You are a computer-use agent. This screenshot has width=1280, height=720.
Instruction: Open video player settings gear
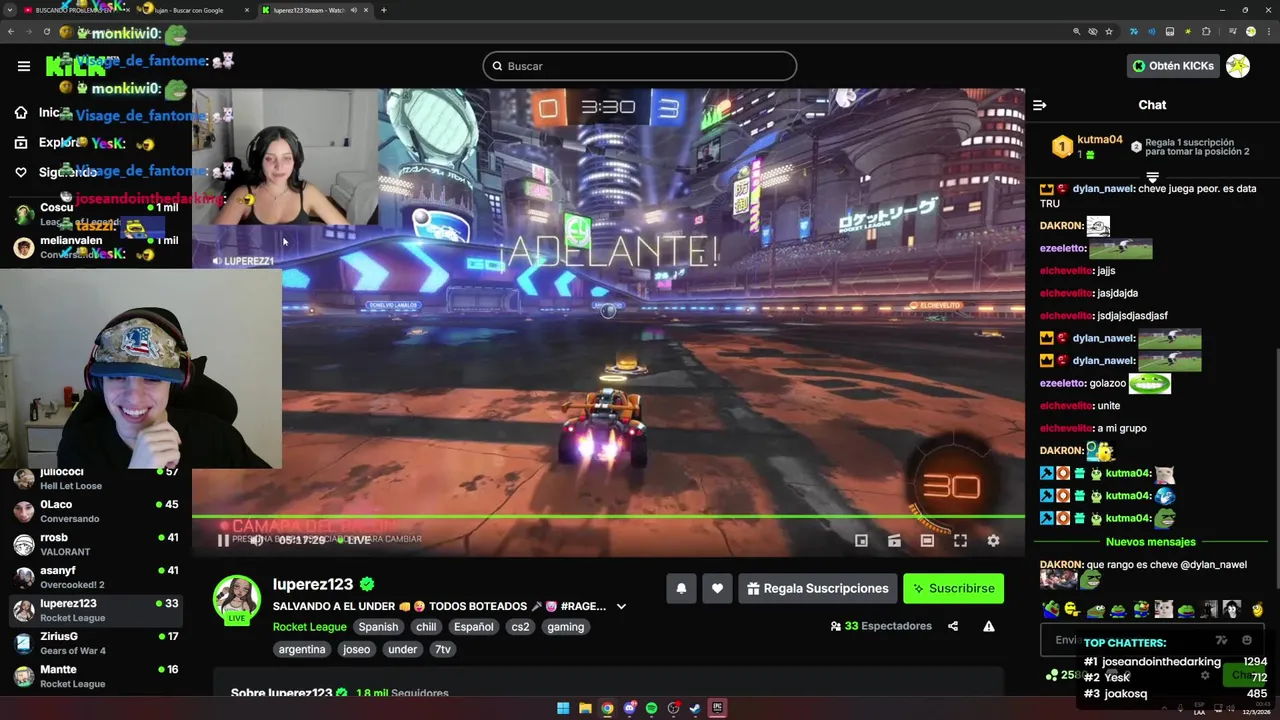993,541
